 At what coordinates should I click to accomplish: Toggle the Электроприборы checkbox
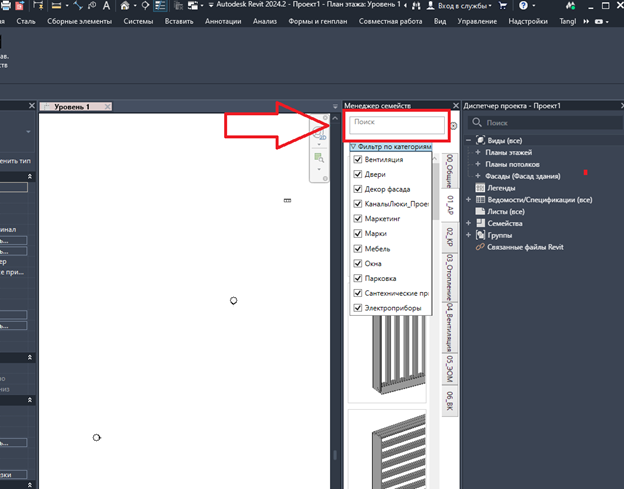click(358, 308)
